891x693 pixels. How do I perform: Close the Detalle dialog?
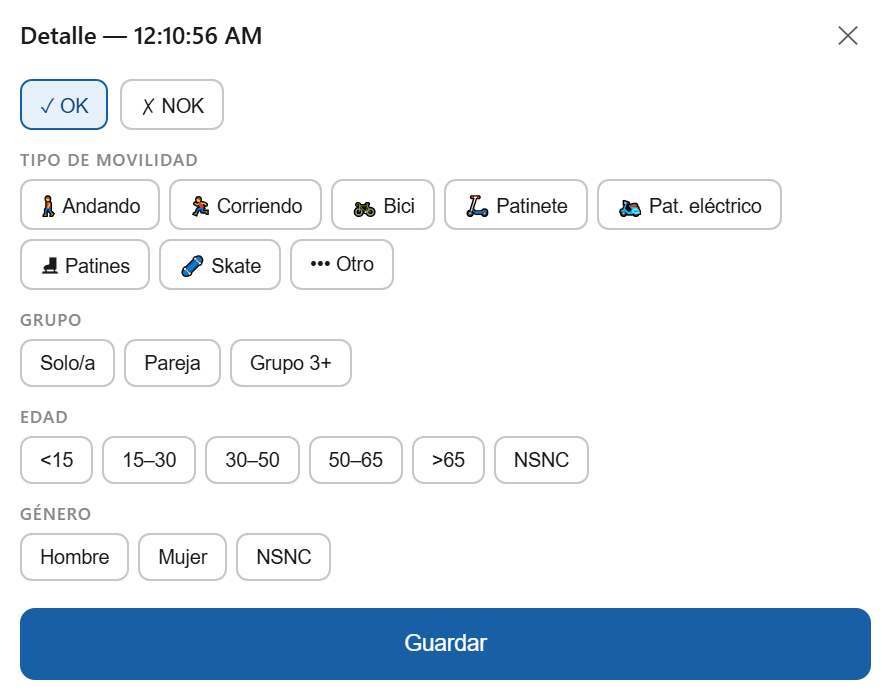tap(848, 36)
